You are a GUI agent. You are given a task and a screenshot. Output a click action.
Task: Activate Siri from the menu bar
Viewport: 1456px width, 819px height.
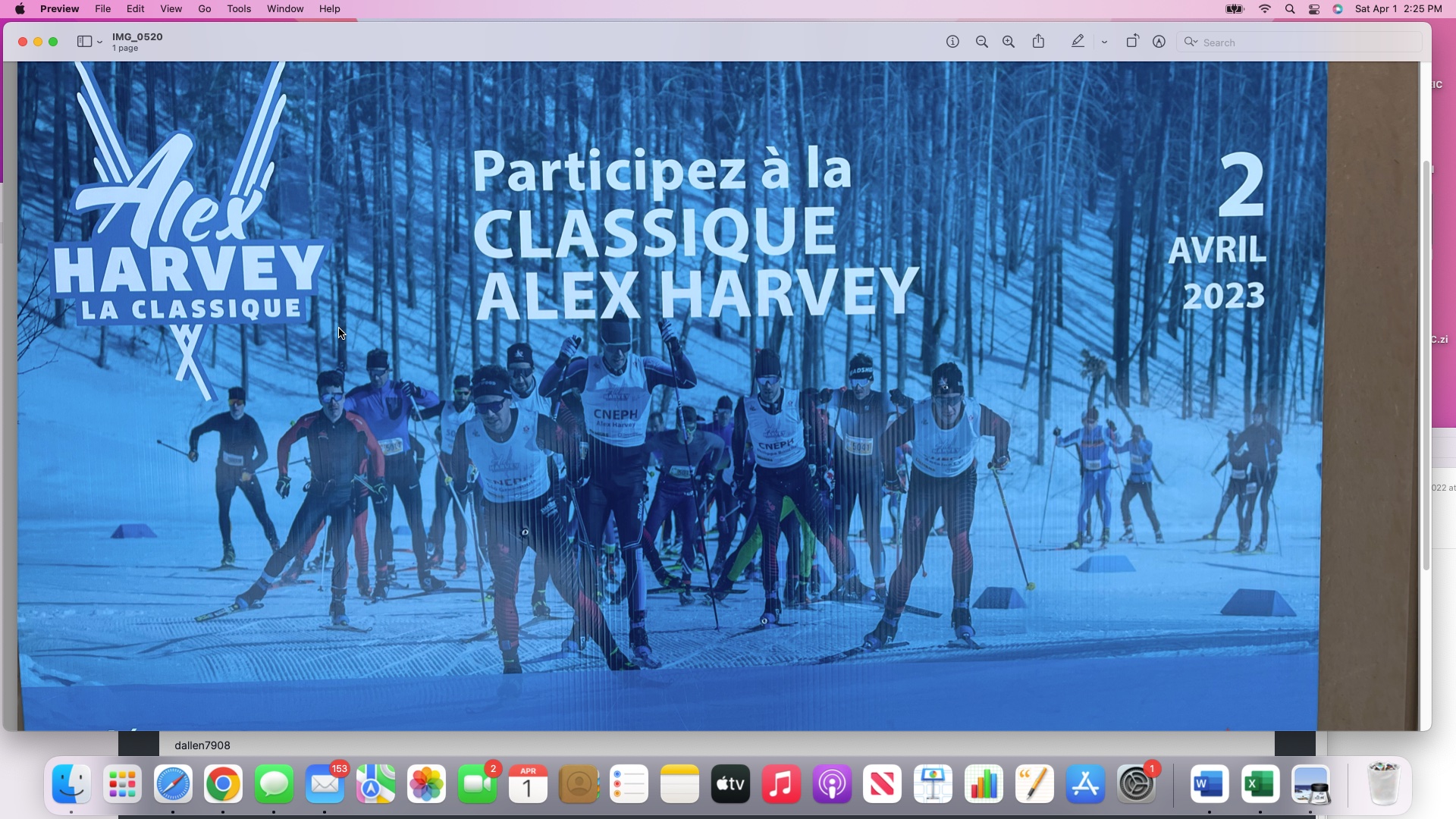click(x=1338, y=9)
